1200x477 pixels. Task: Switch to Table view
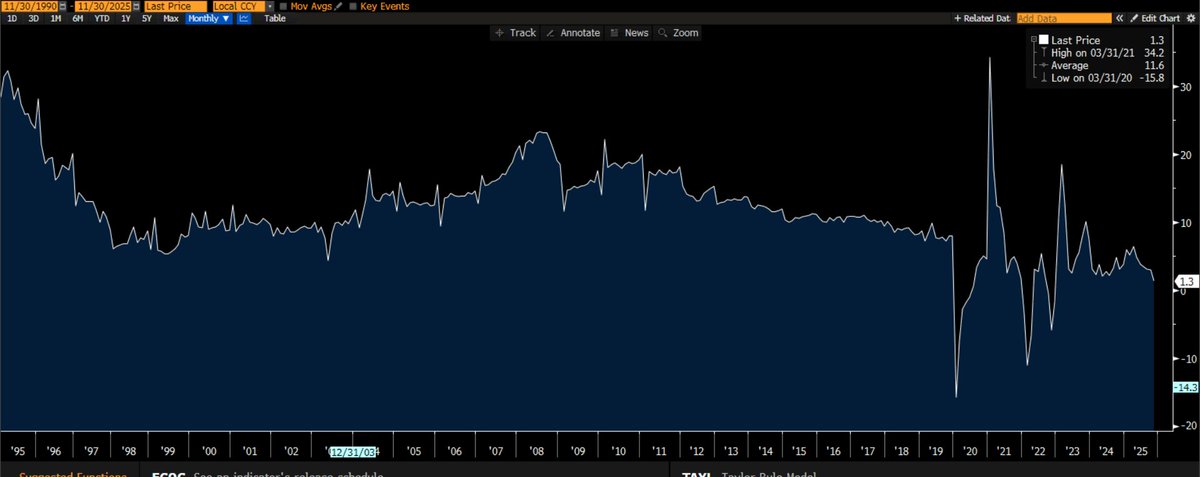[x=275, y=18]
